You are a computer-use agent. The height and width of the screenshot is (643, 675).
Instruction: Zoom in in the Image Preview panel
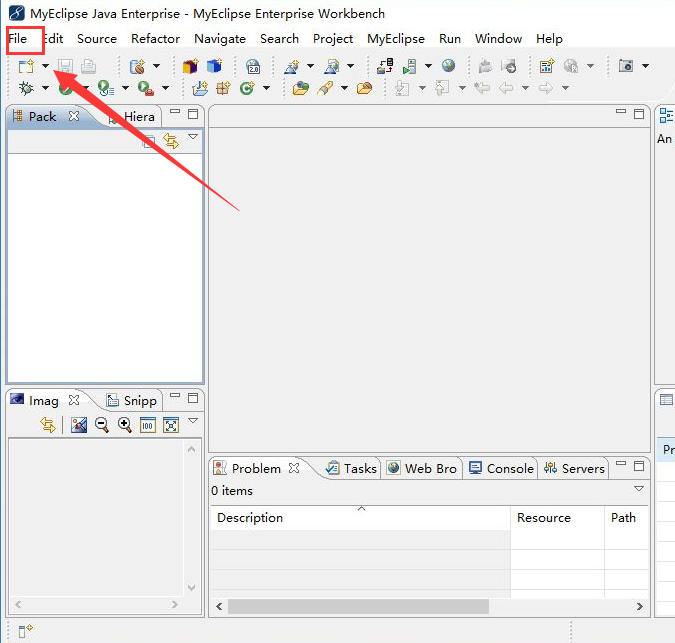coord(125,425)
